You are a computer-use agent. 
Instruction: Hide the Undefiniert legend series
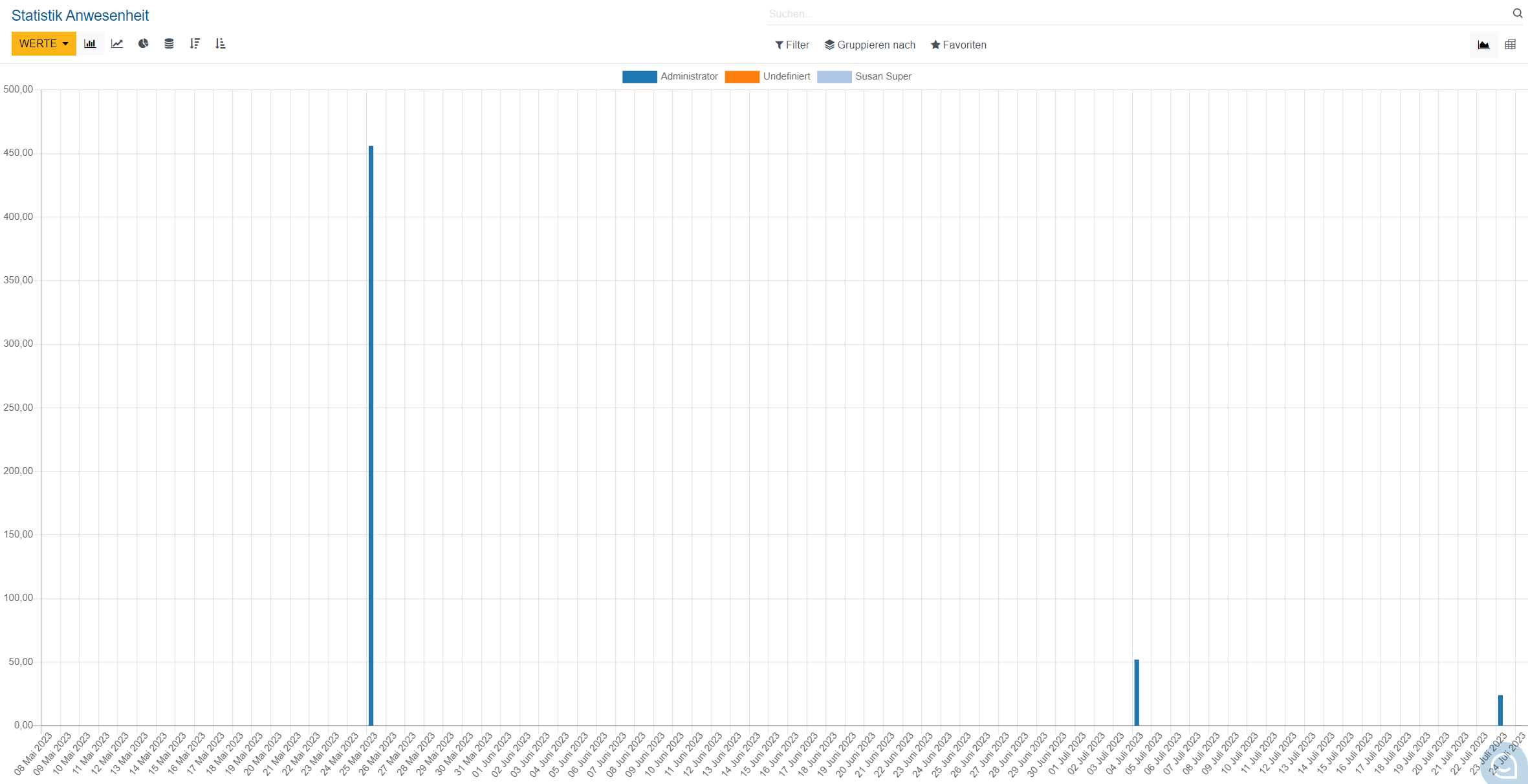tap(768, 76)
